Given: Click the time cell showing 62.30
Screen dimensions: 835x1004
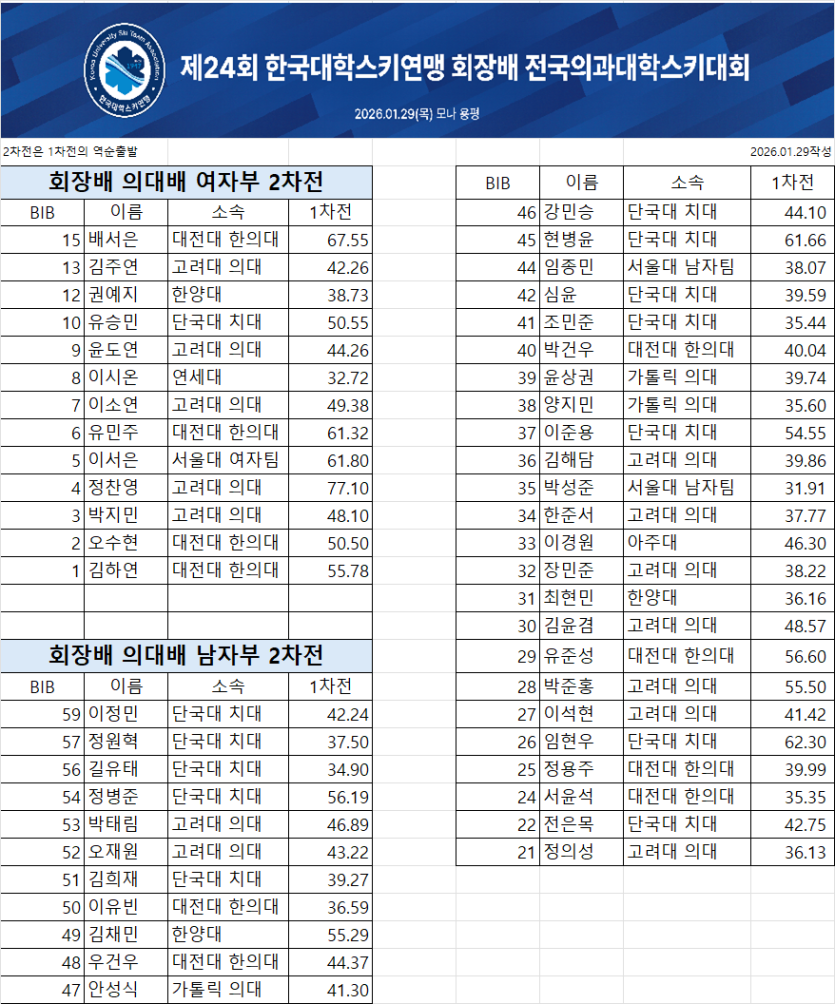Looking at the screenshot, I should [x=791, y=742].
